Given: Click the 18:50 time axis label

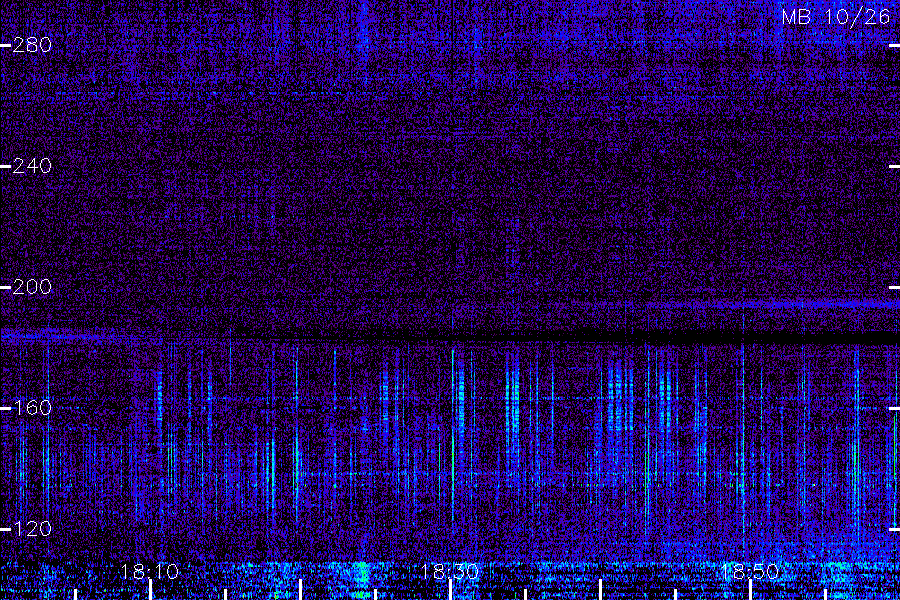Looking at the screenshot, I should point(750,571).
